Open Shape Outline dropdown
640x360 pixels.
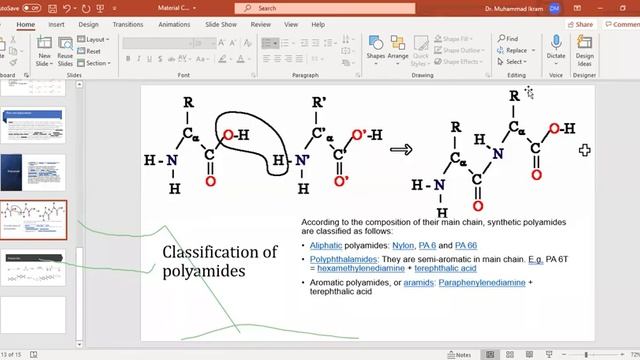pyautogui.click(x=459, y=50)
